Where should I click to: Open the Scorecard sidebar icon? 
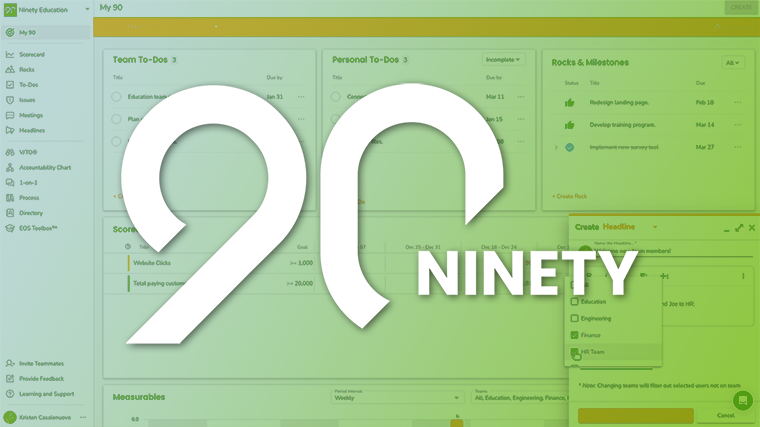10,54
